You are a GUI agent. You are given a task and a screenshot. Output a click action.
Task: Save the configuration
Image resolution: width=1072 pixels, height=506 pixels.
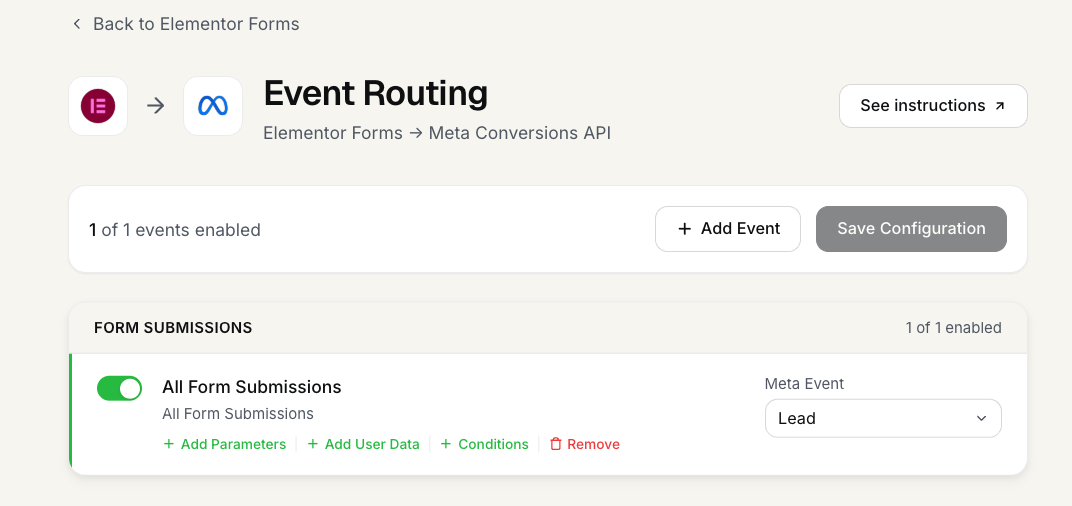[x=911, y=229]
